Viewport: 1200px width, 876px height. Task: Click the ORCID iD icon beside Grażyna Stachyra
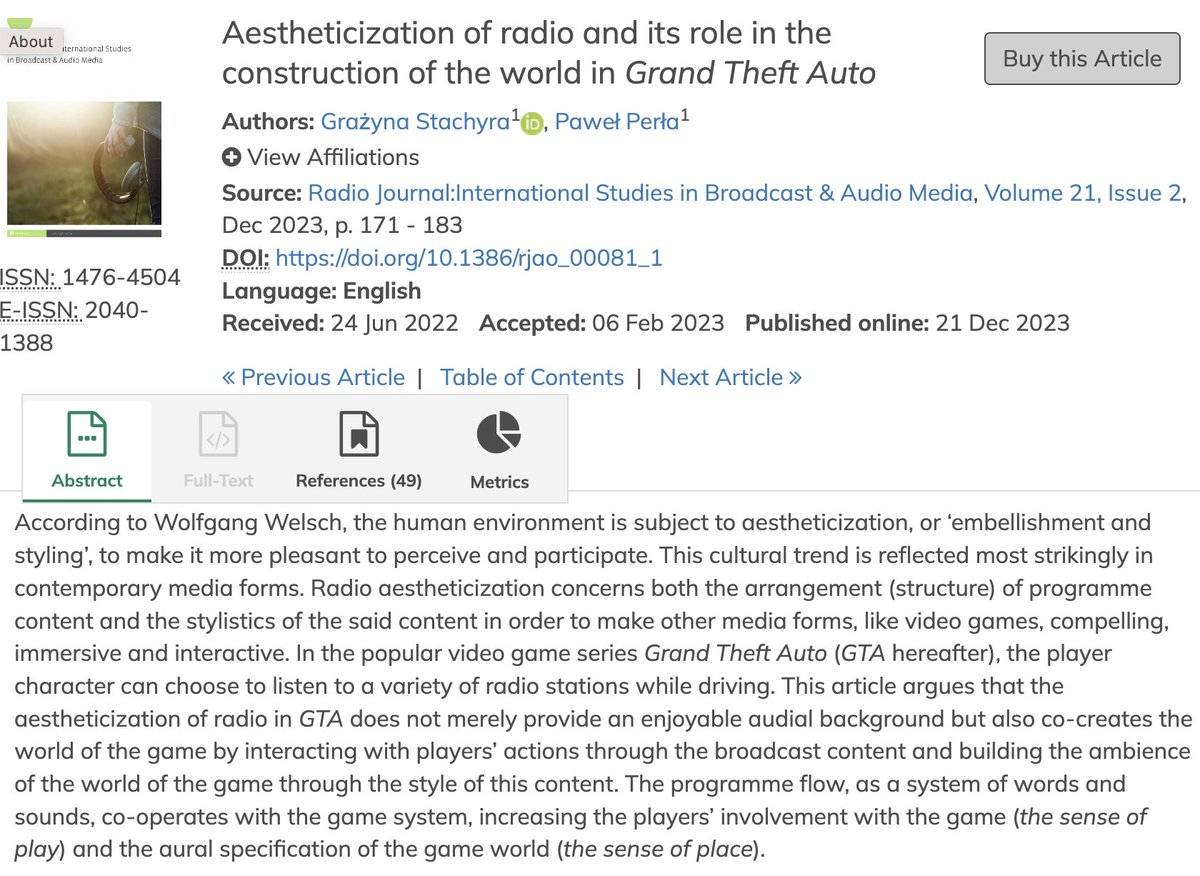tap(531, 124)
